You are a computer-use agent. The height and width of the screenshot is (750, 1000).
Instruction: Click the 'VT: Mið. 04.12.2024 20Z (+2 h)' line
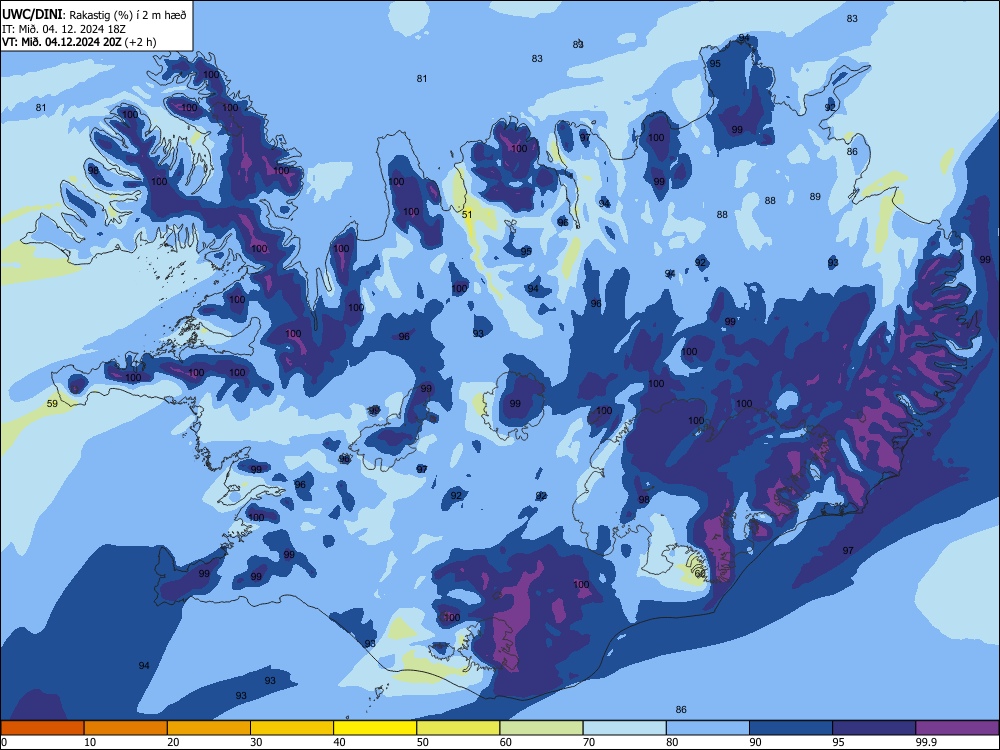(x=79, y=42)
